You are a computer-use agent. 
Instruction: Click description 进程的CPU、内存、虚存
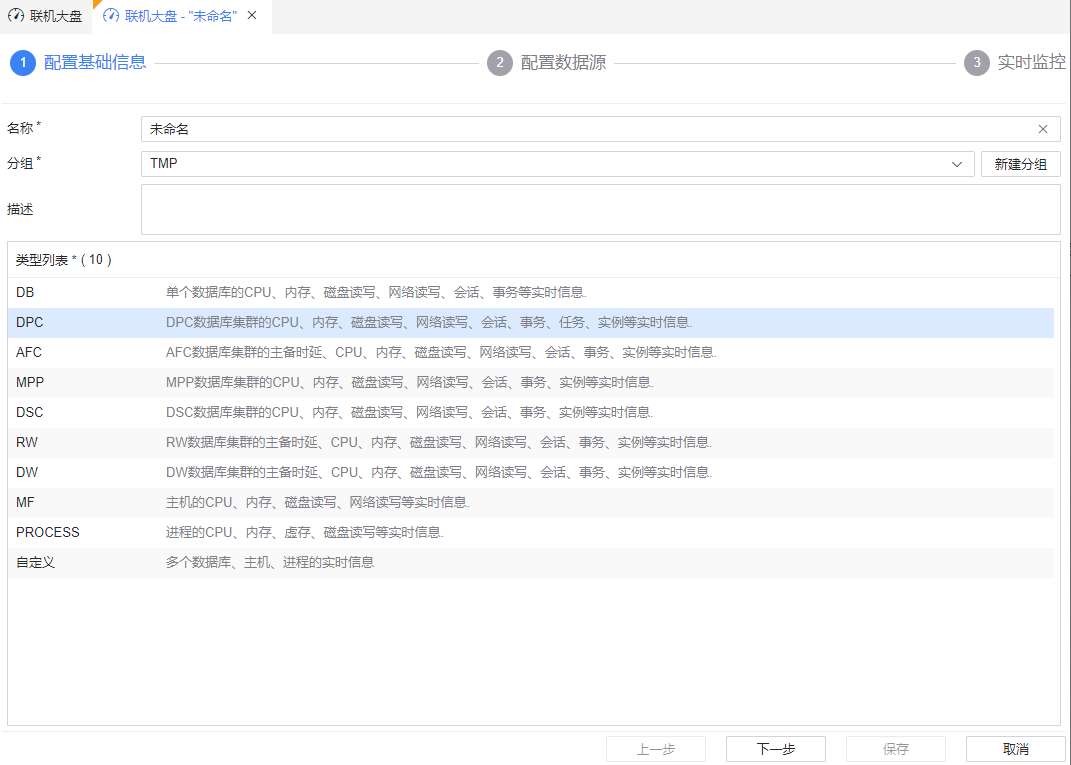(305, 533)
